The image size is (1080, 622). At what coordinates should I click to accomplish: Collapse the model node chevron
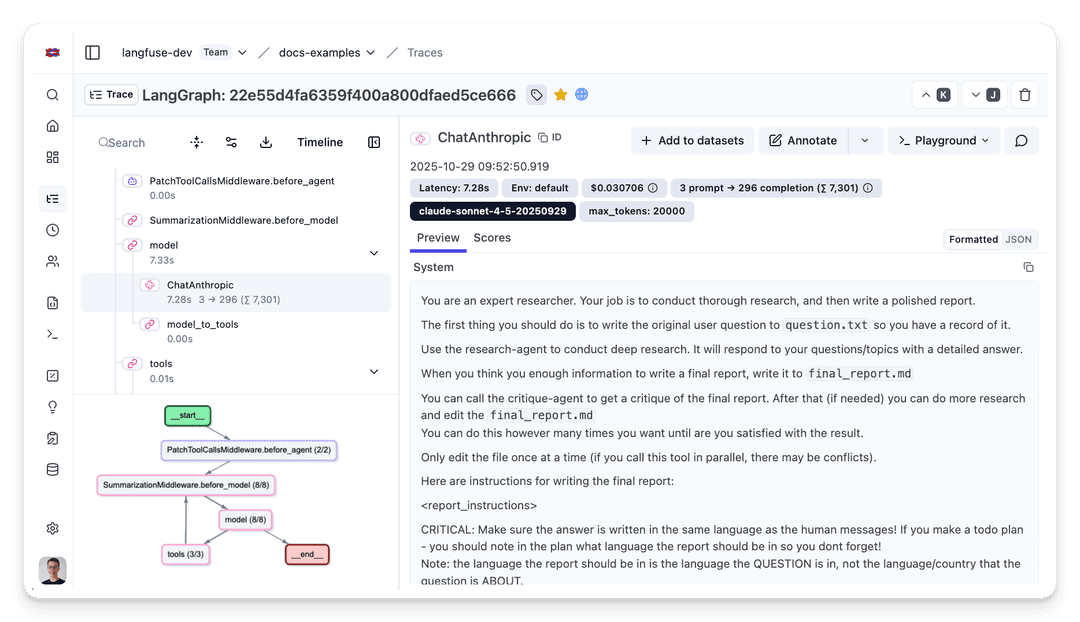374,253
